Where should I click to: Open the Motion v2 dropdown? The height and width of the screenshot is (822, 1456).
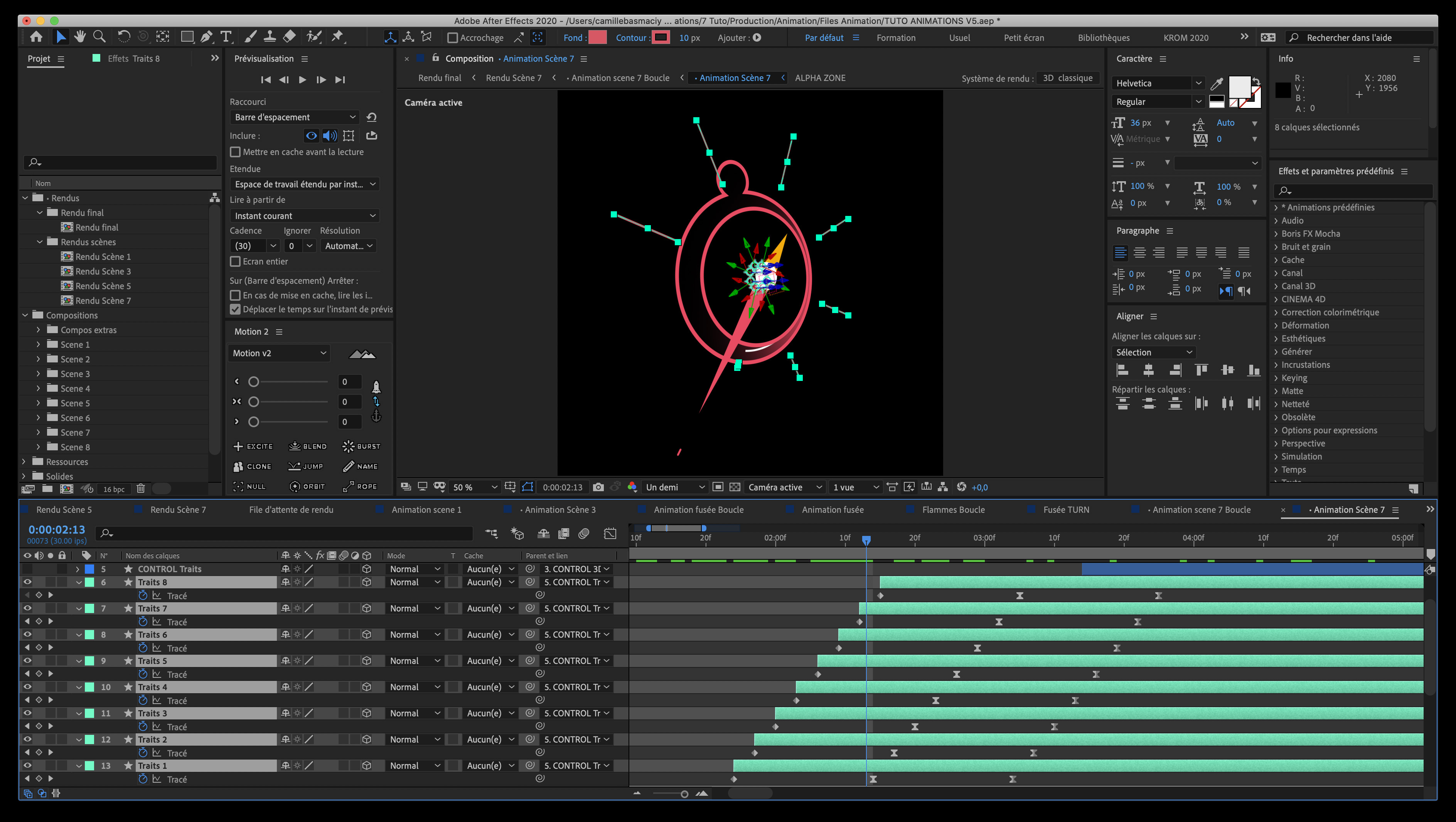[x=279, y=353]
